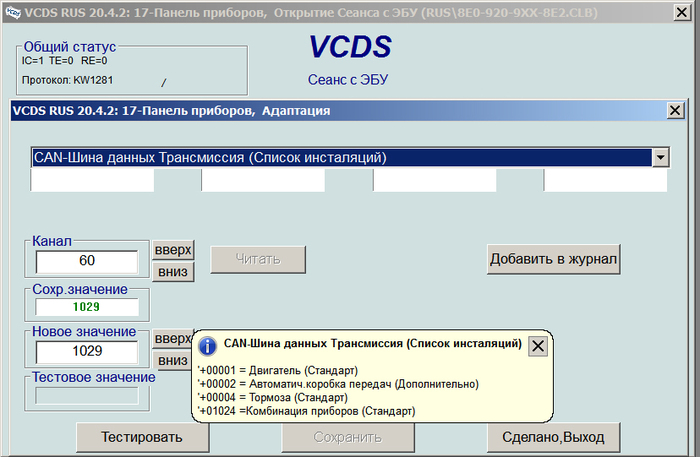The height and width of the screenshot is (457, 700).
Task: Decrease channel with Канал вниз button
Action: (173, 272)
